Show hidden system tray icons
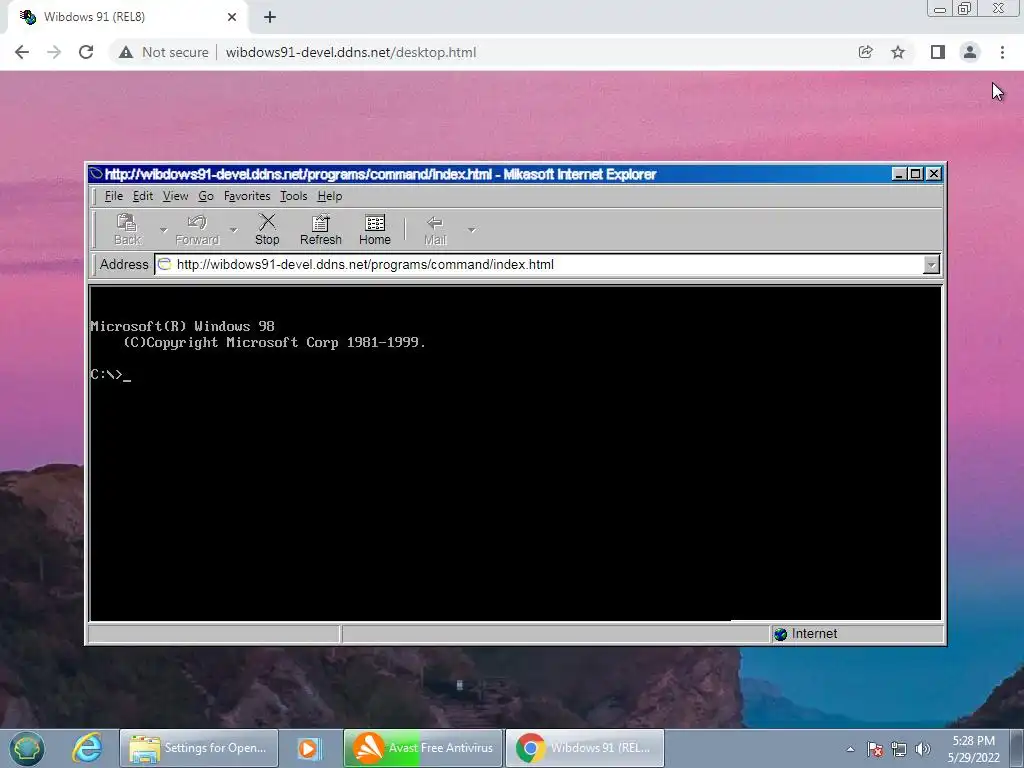This screenshot has width=1024, height=768. click(x=850, y=749)
